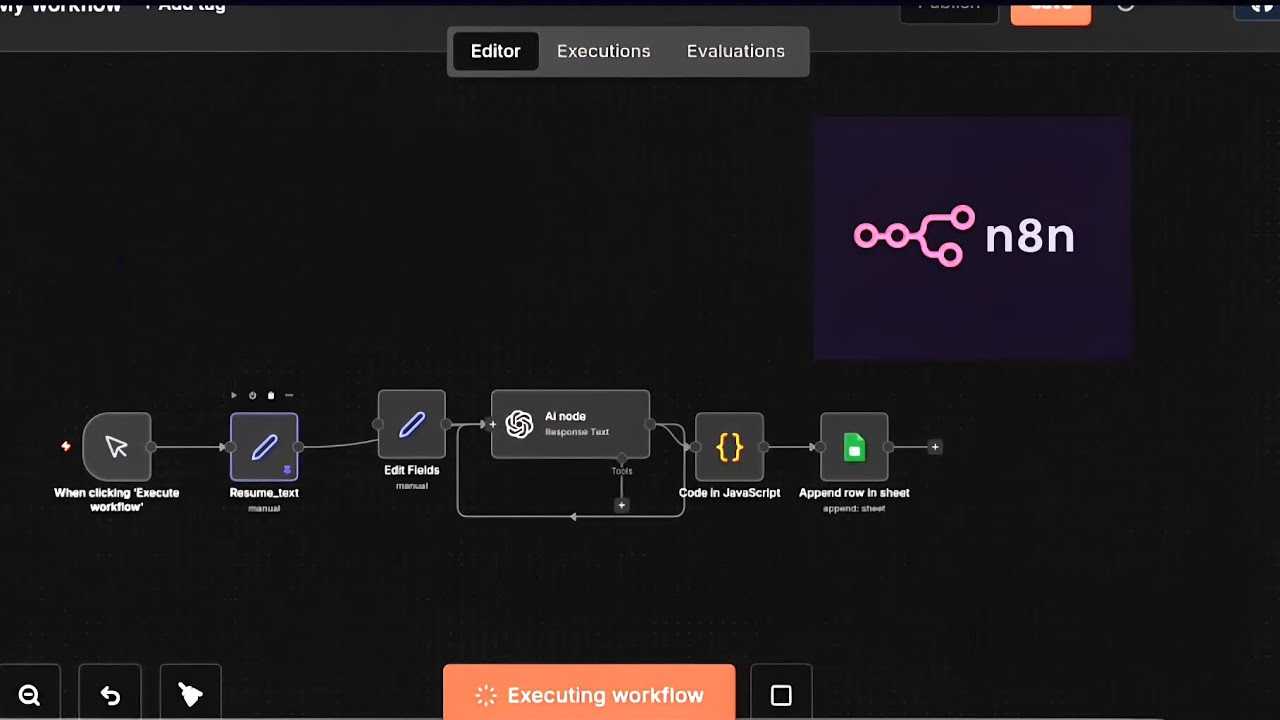
Task: Click the n8n logo sticky image
Action: (x=972, y=238)
